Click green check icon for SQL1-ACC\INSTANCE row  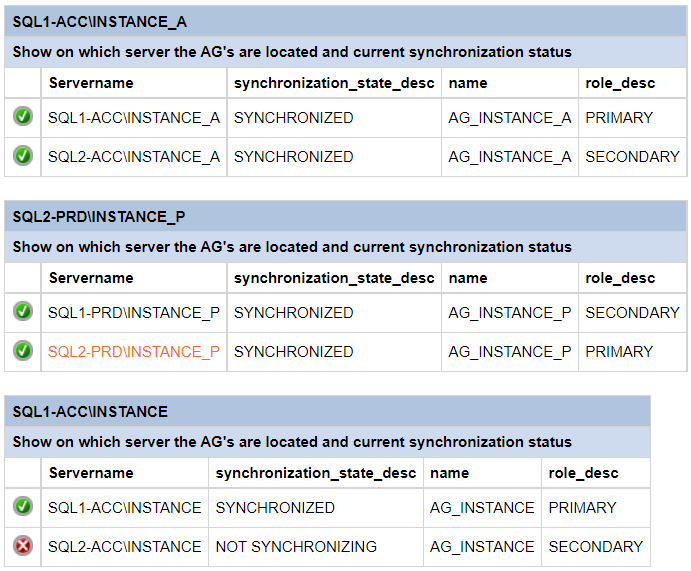click(23, 507)
